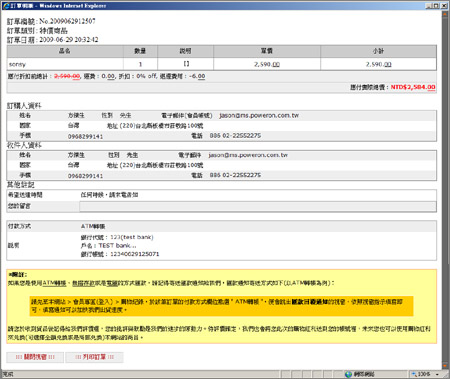Viewport: 450px width, 379px height.
Task: Click the bank code line 123(test bank)
Action: coord(117,237)
